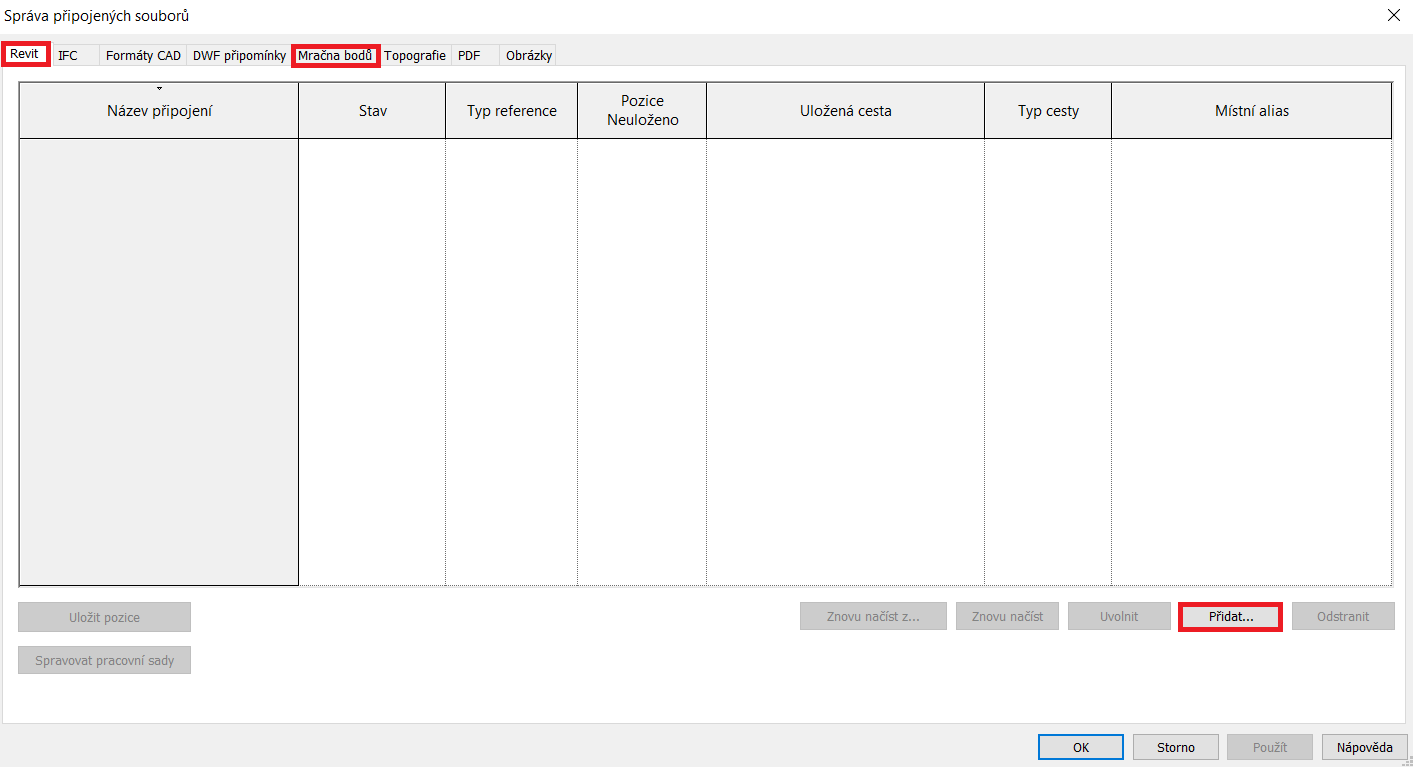Open the Obrázky tab
The image size is (1413, 767).
click(529, 56)
